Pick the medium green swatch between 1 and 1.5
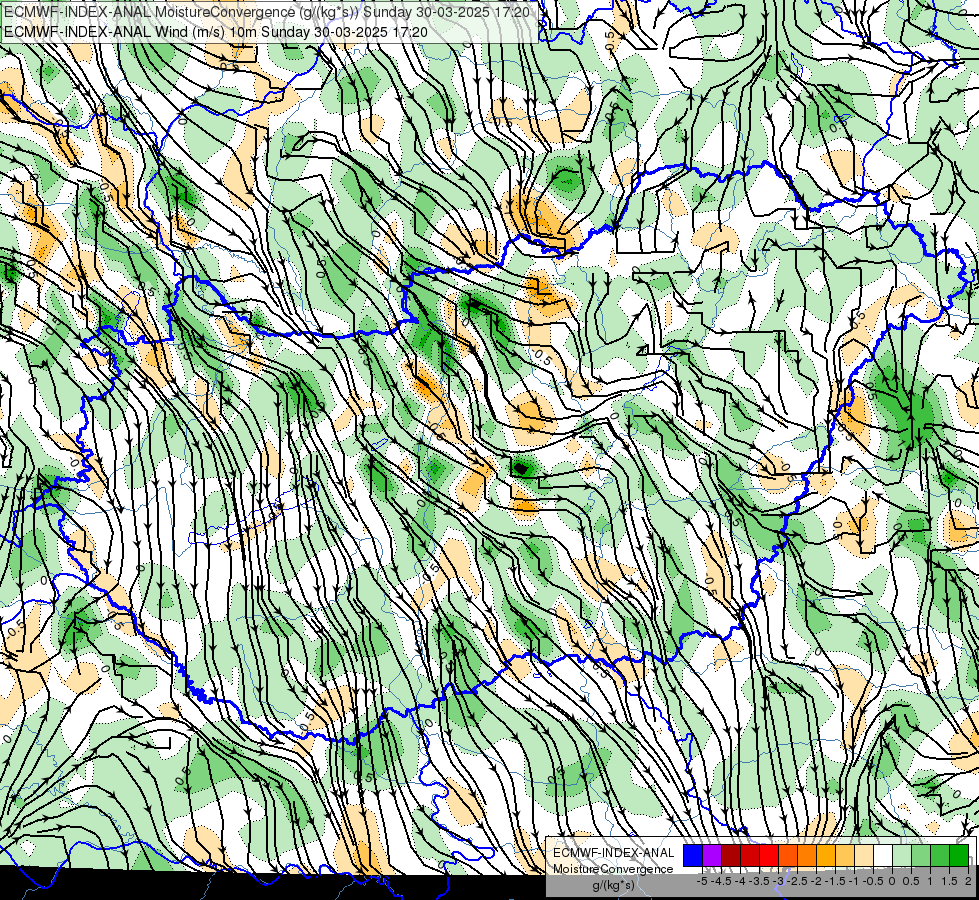979x900 pixels. coord(940,856)
